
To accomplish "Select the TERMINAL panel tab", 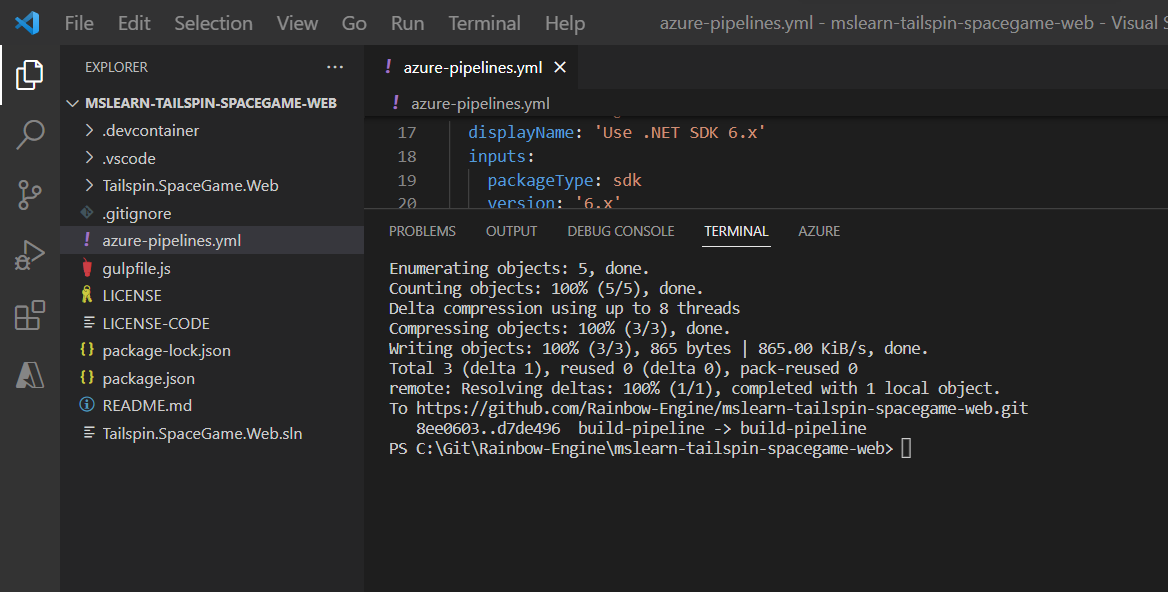I will click(736, 232).
